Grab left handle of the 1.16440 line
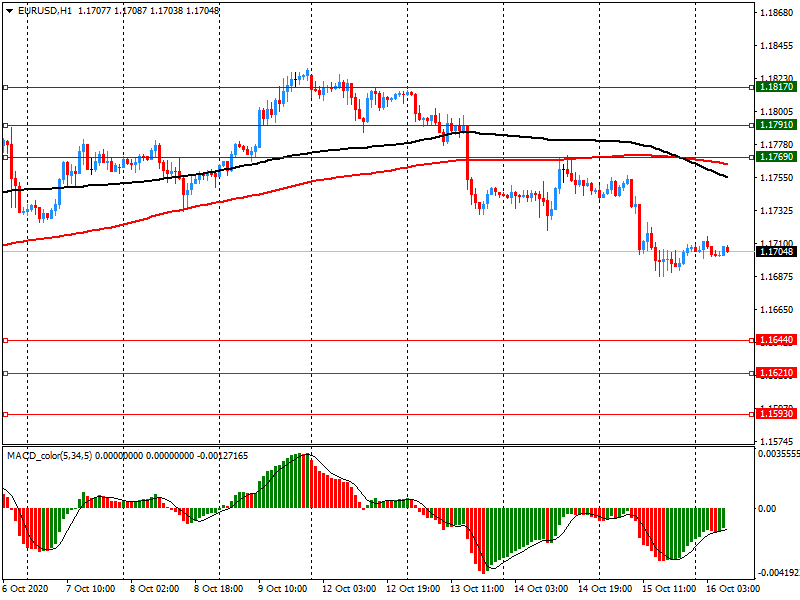Image resolution: width=800 pixels, height=600 pixels. click(6, 340)
